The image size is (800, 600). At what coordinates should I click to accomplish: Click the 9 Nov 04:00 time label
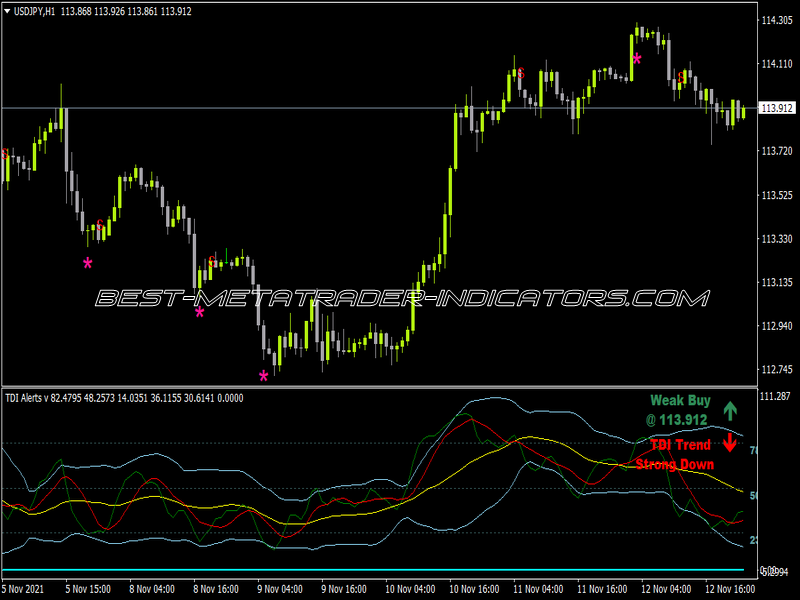point(280,589)
